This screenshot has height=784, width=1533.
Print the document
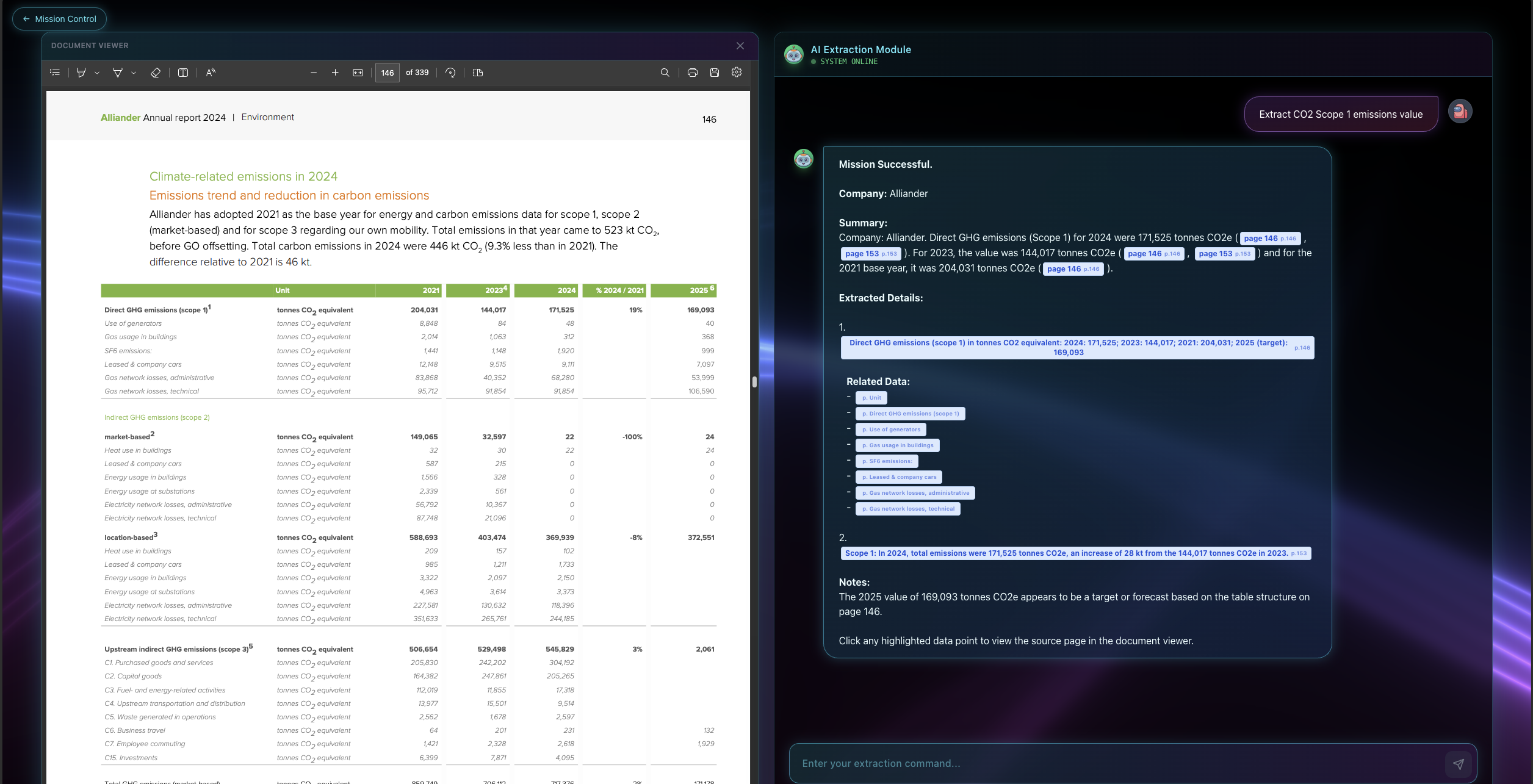[x=692, y=73]
